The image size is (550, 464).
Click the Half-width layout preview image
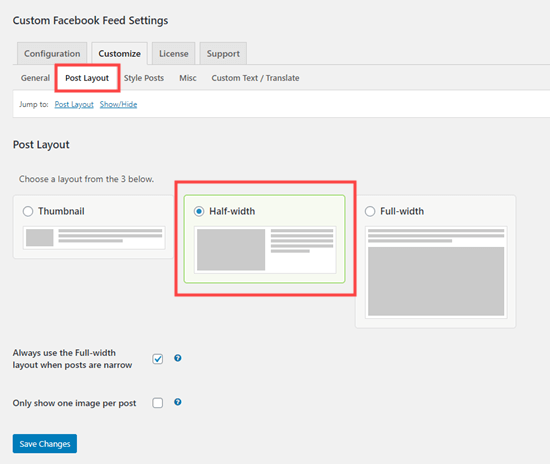(265, 250)
